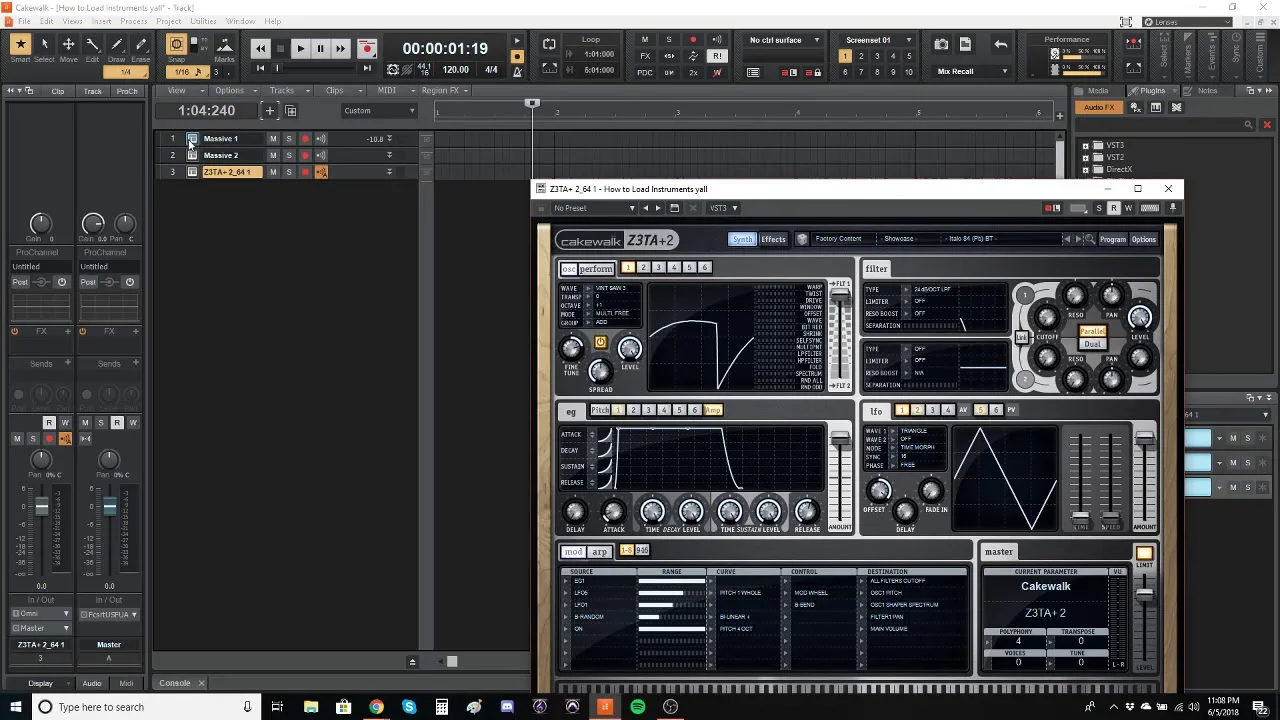Viewport: 1280px width, 720px height.
Task: Click the Rewind transport button
Action: coord(260,48)
